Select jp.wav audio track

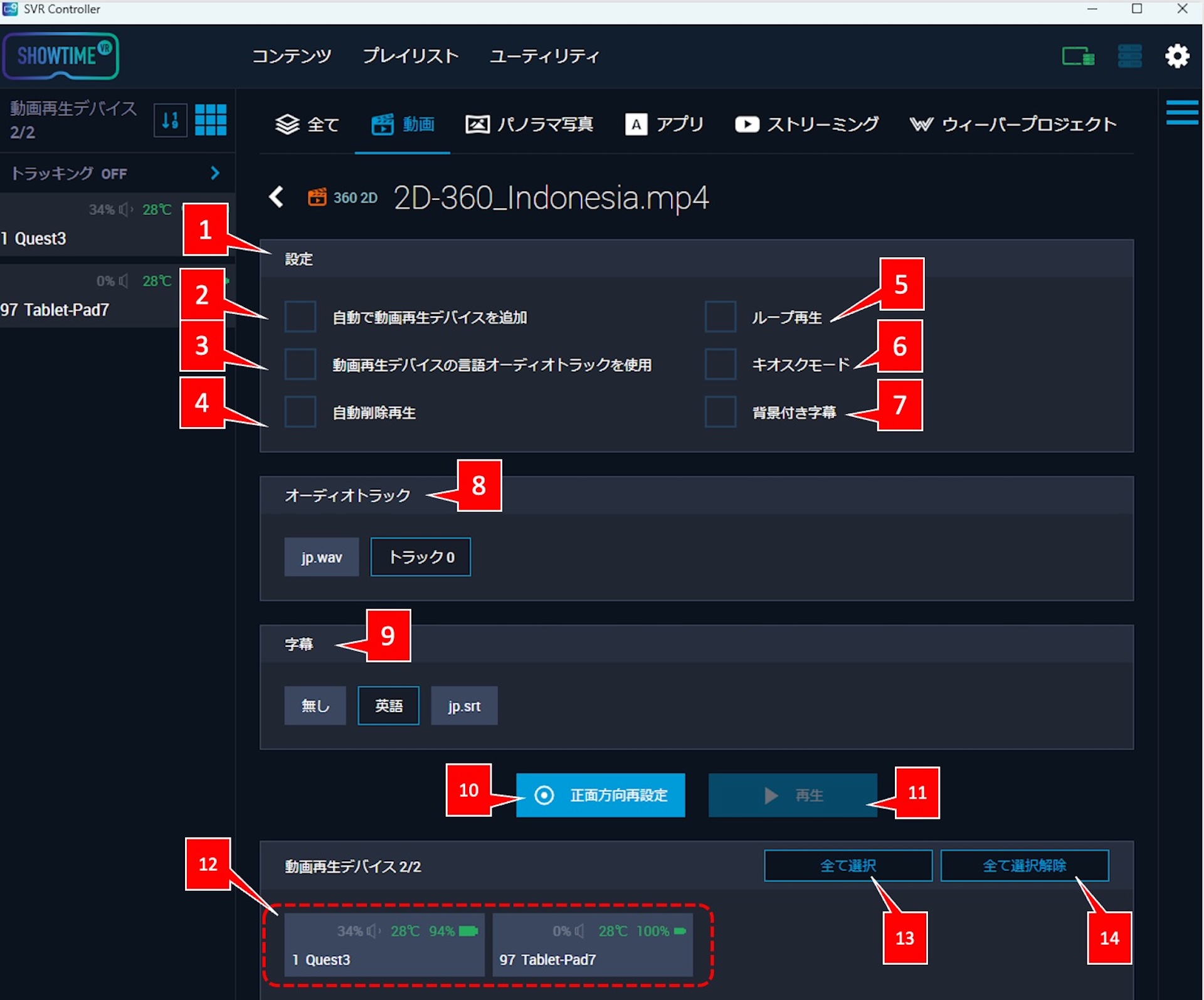[x=322, y=557]
